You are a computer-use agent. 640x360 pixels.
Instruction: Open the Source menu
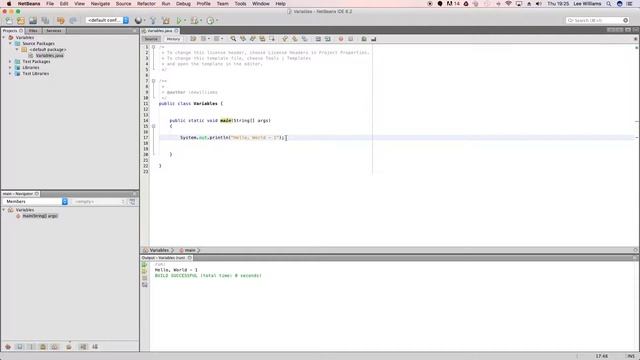123,4
